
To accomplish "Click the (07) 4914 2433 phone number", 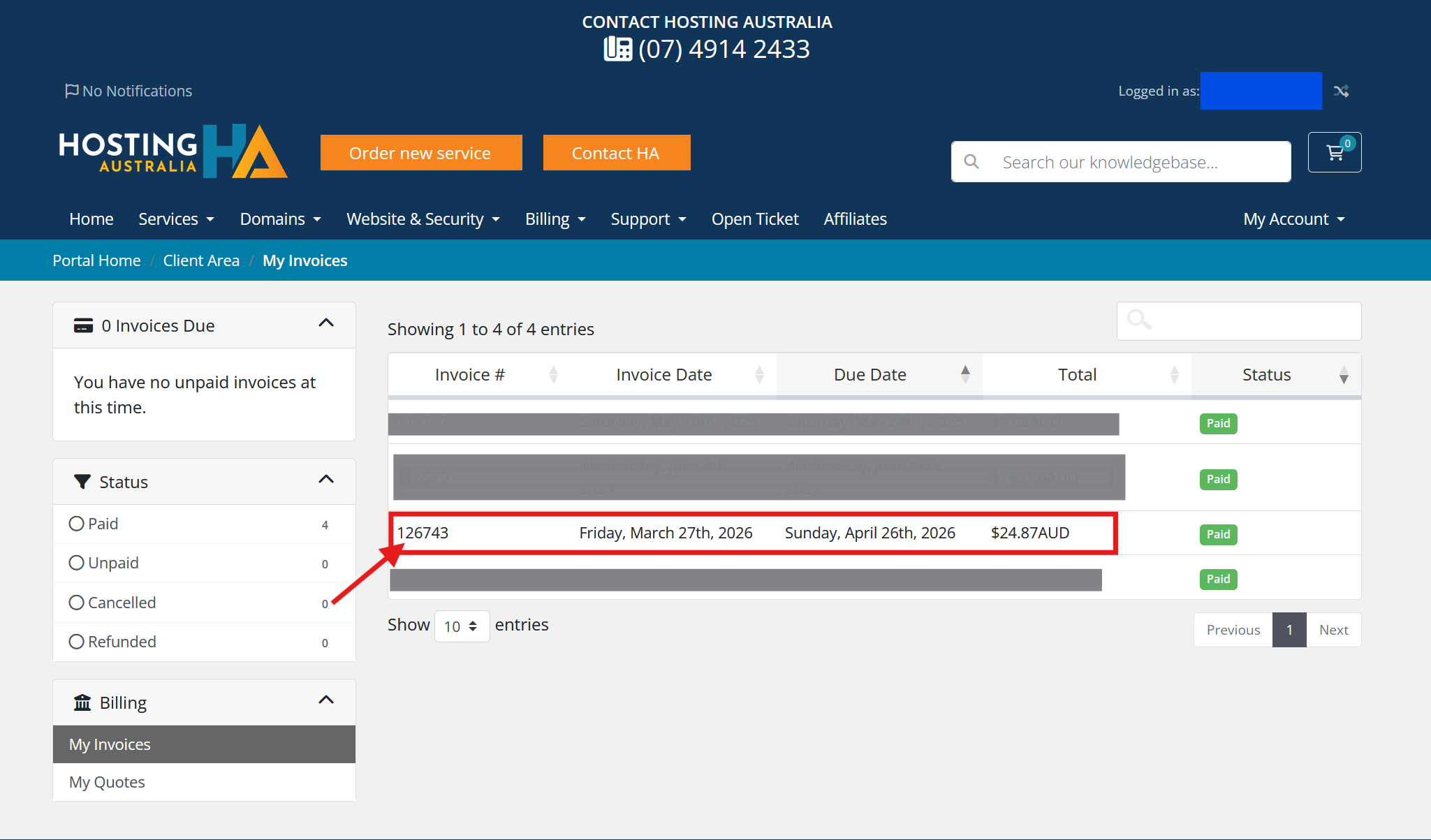I will (x=724, y=49).
